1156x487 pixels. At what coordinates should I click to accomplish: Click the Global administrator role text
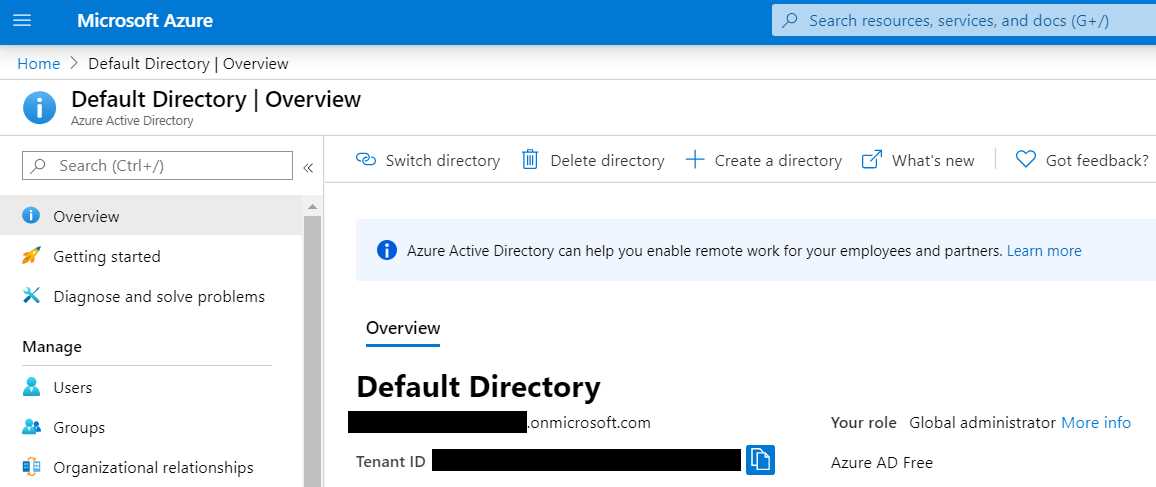[982, 423]
